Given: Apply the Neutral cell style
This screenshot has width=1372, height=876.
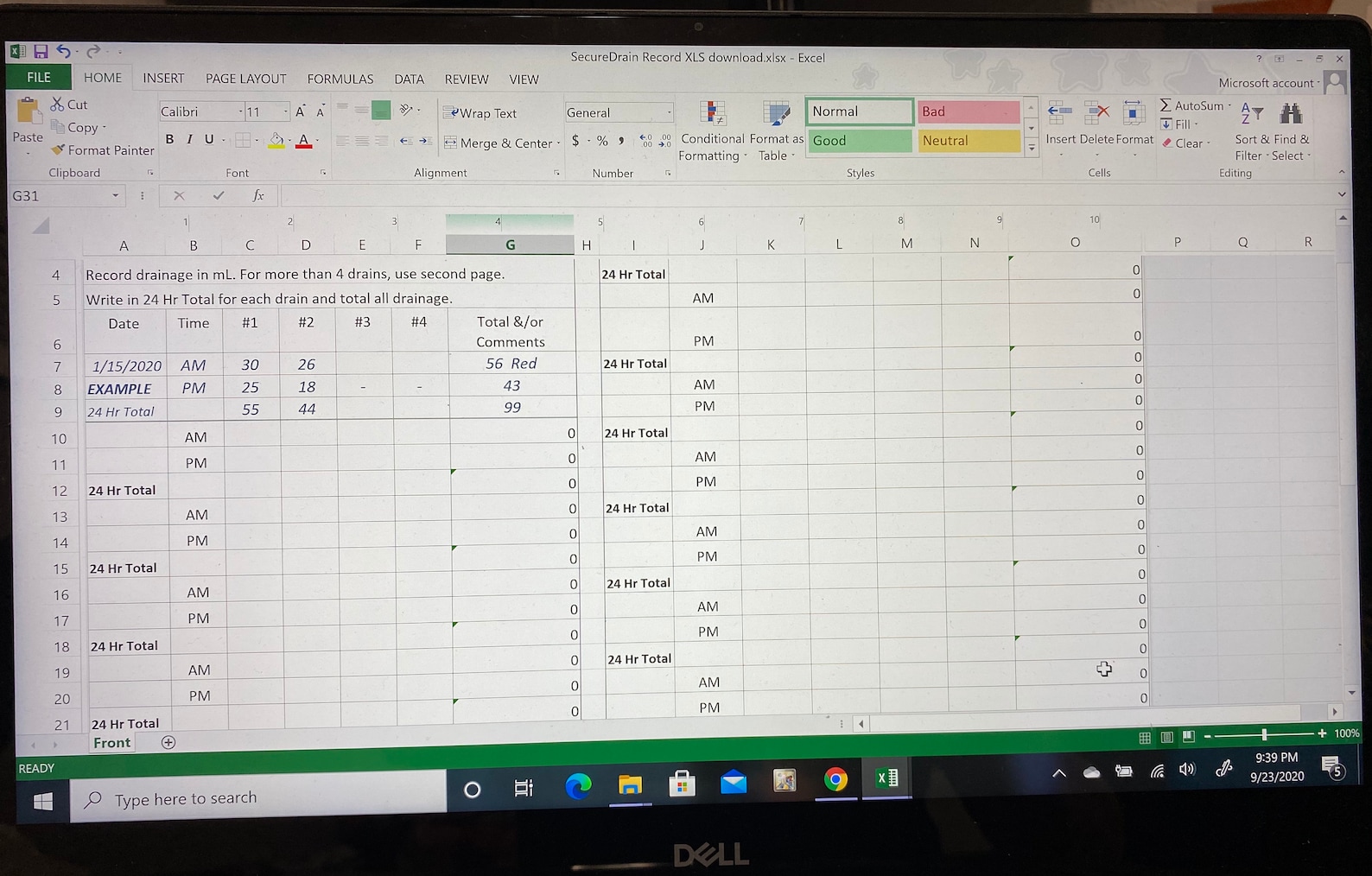Looking at the screenshot, I should coord(969,141).
